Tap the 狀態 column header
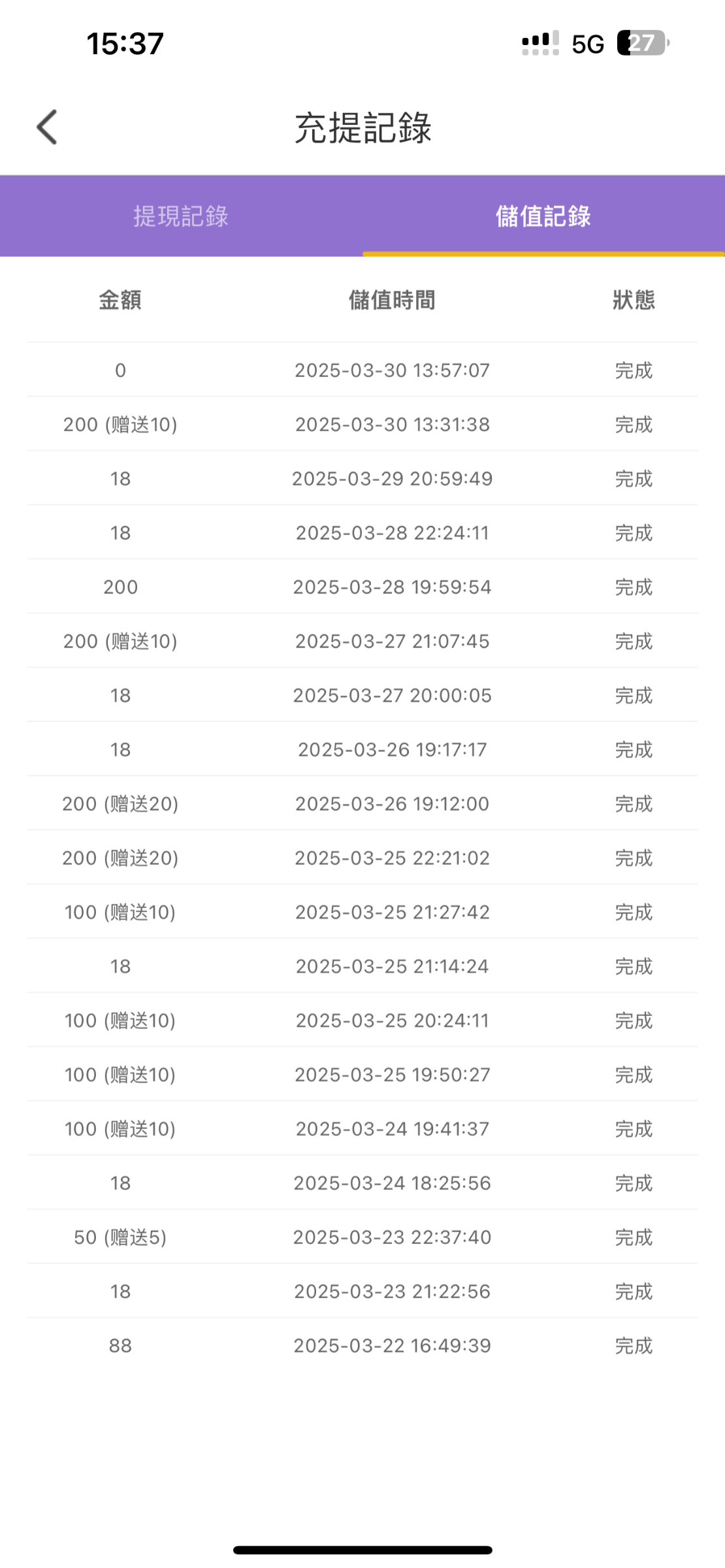Image resolution: width=725 pixels, height=1568 pixels. 633,300
